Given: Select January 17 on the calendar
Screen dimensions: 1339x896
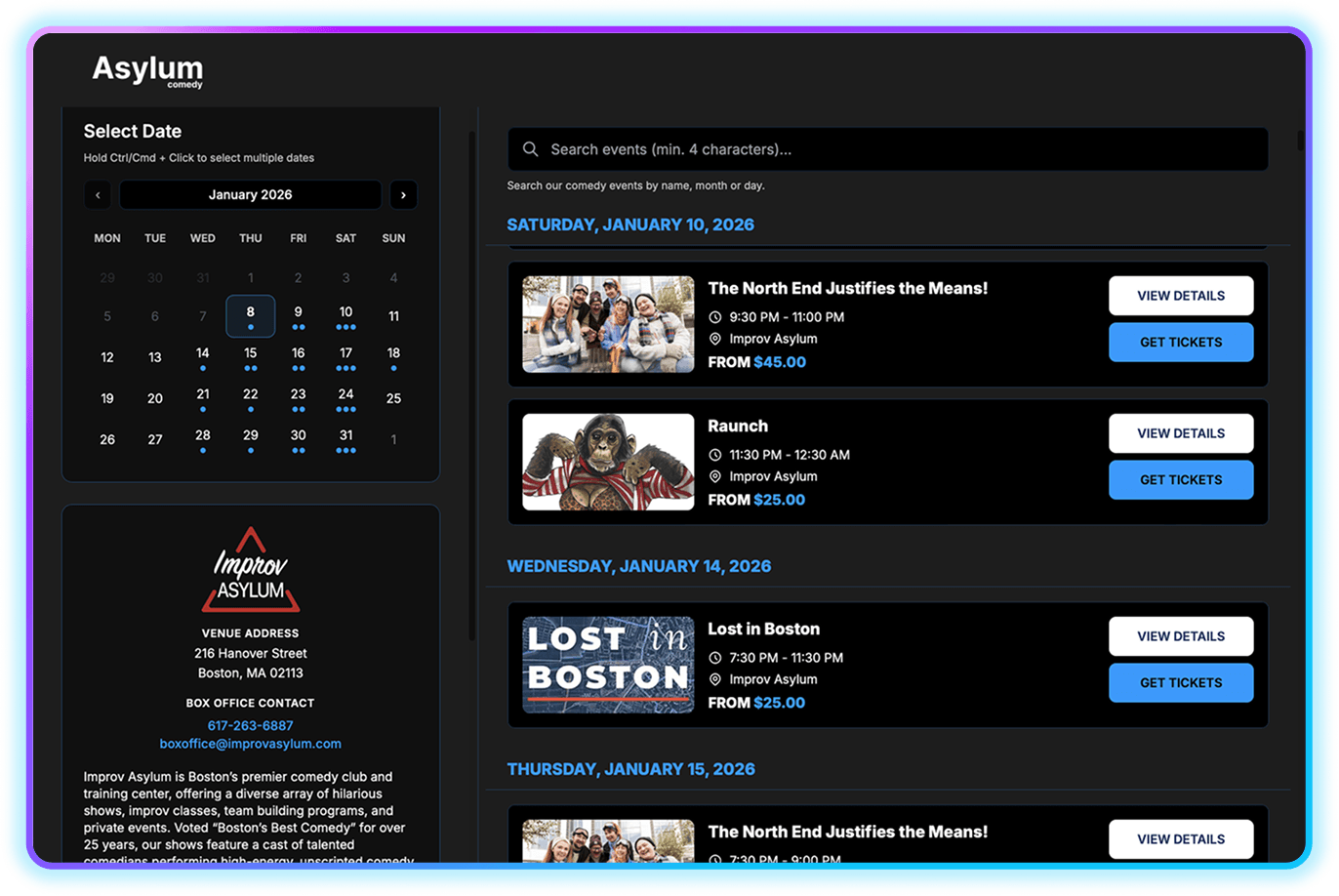Looking at the screenshot, I should 346,357.
